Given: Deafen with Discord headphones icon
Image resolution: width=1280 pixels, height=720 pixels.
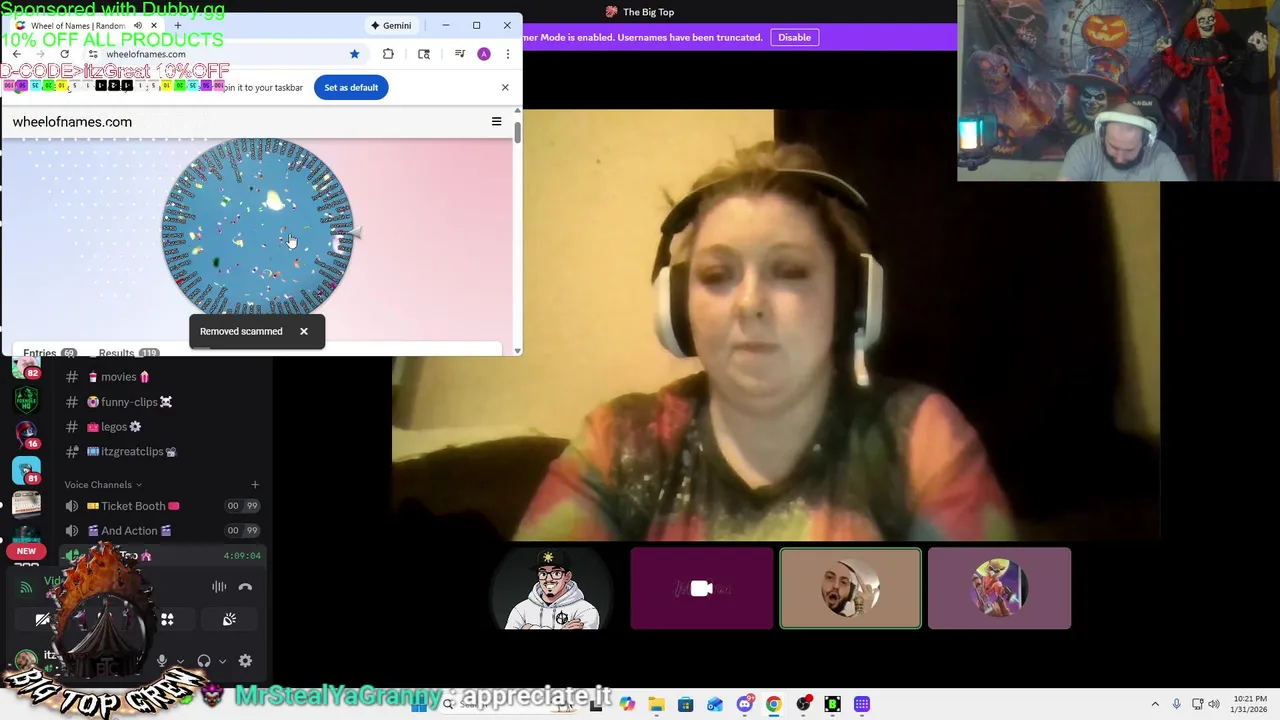Looking at the screenshot, I should tap(204, 661).
